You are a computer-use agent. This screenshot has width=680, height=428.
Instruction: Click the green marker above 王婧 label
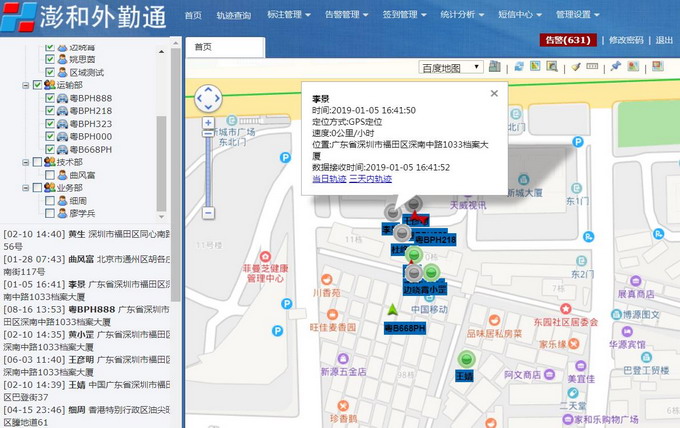466,359
